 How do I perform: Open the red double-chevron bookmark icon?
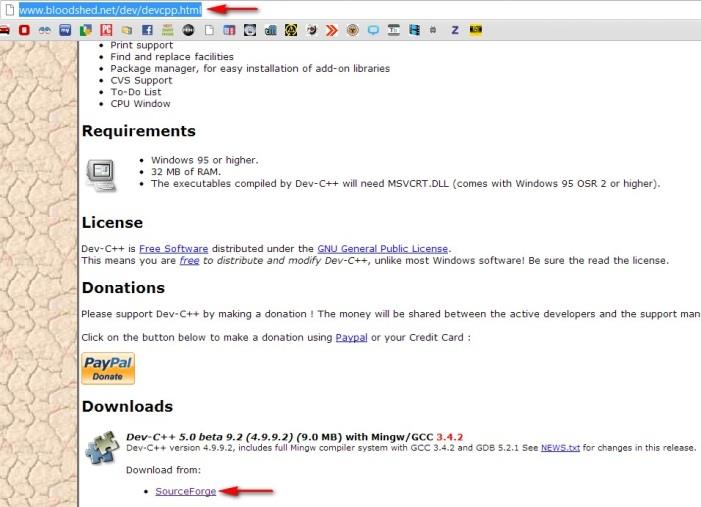[x=332, y=30]
